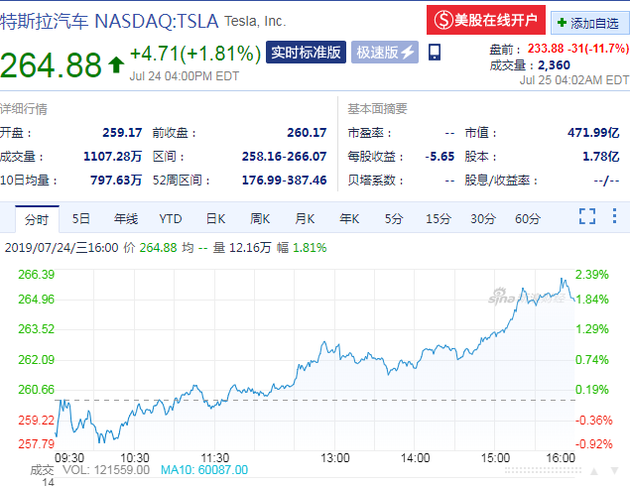The image size is (630, 486).
Task: Click the green up arrow beside price
Action: pos(116,65)
